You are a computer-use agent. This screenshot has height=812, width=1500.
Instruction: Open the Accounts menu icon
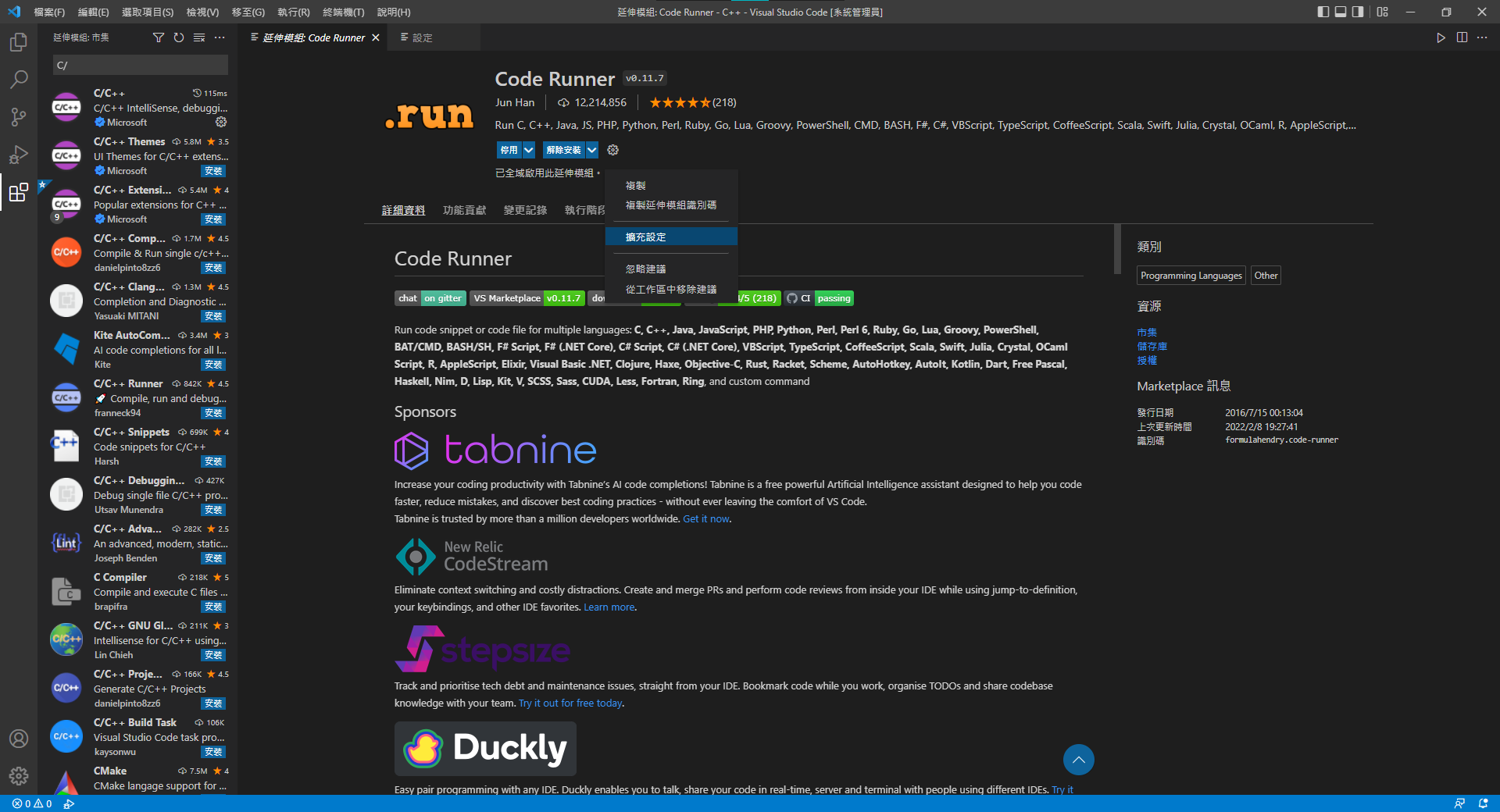[19, 739]
